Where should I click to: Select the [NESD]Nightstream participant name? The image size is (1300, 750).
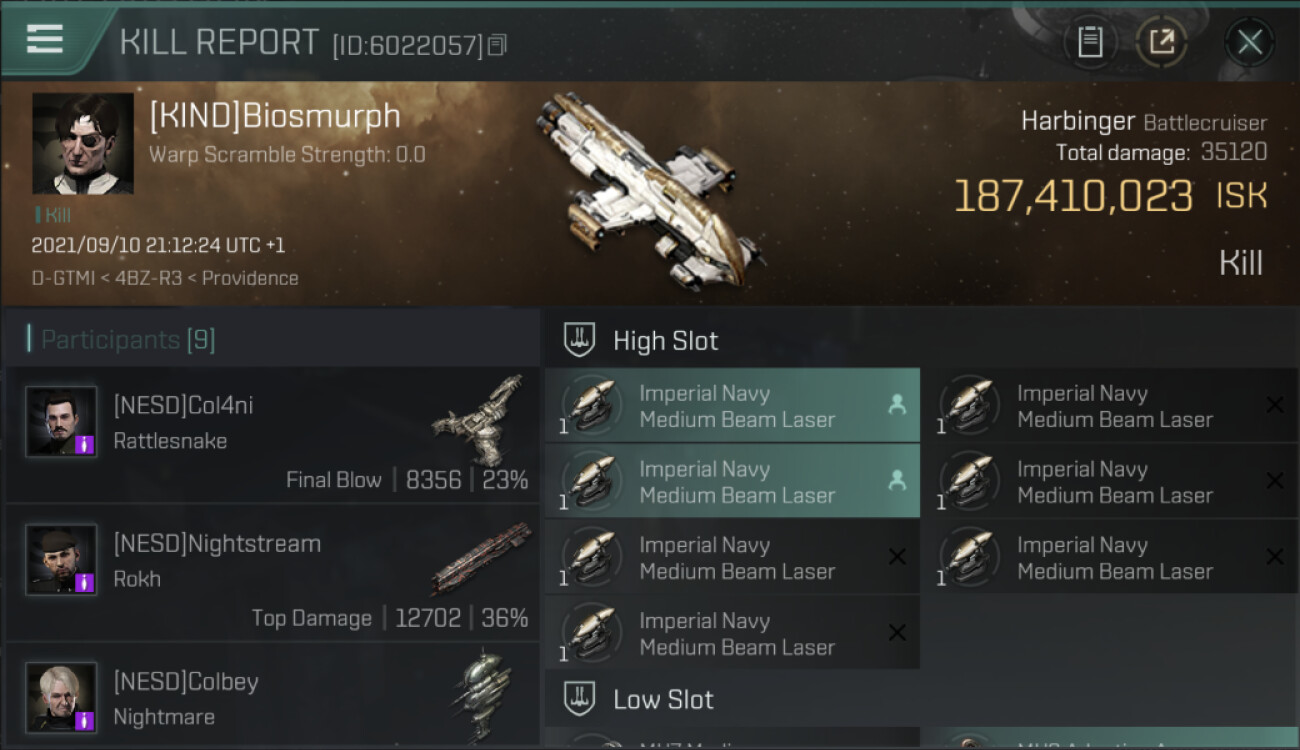[217, 544]
